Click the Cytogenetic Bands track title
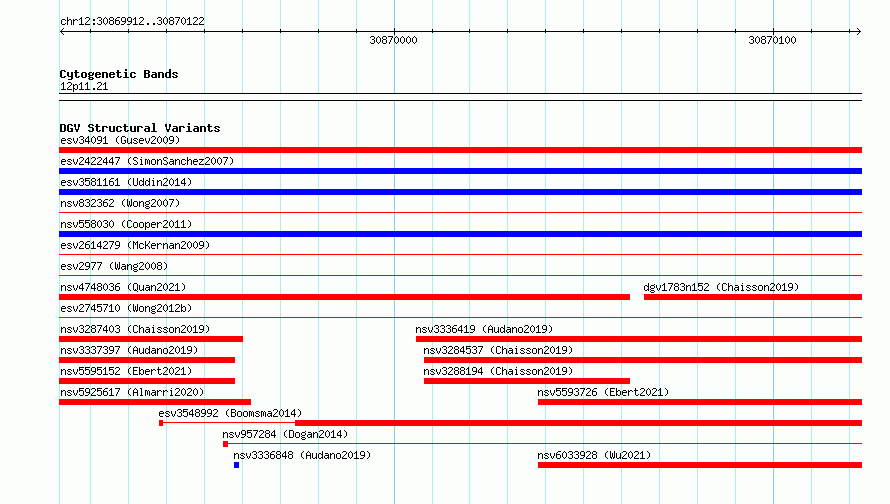This screenshot has height=504, width=890. 119,74
